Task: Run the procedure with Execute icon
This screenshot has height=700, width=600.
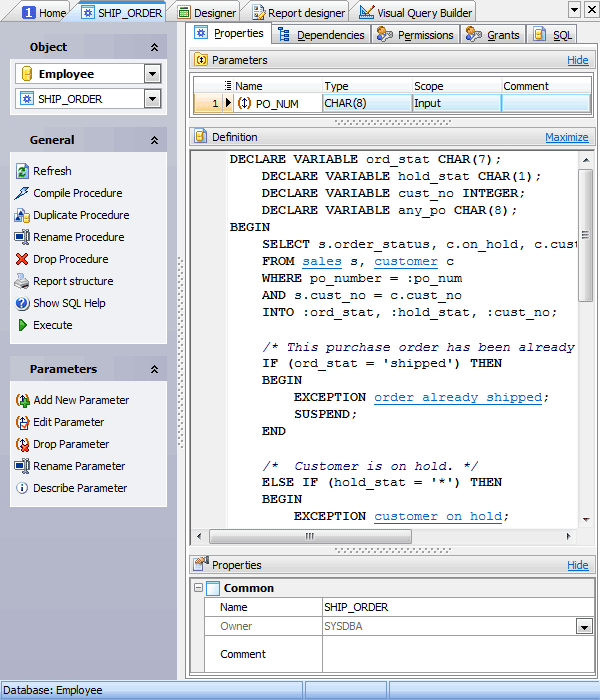Action: 23,325
